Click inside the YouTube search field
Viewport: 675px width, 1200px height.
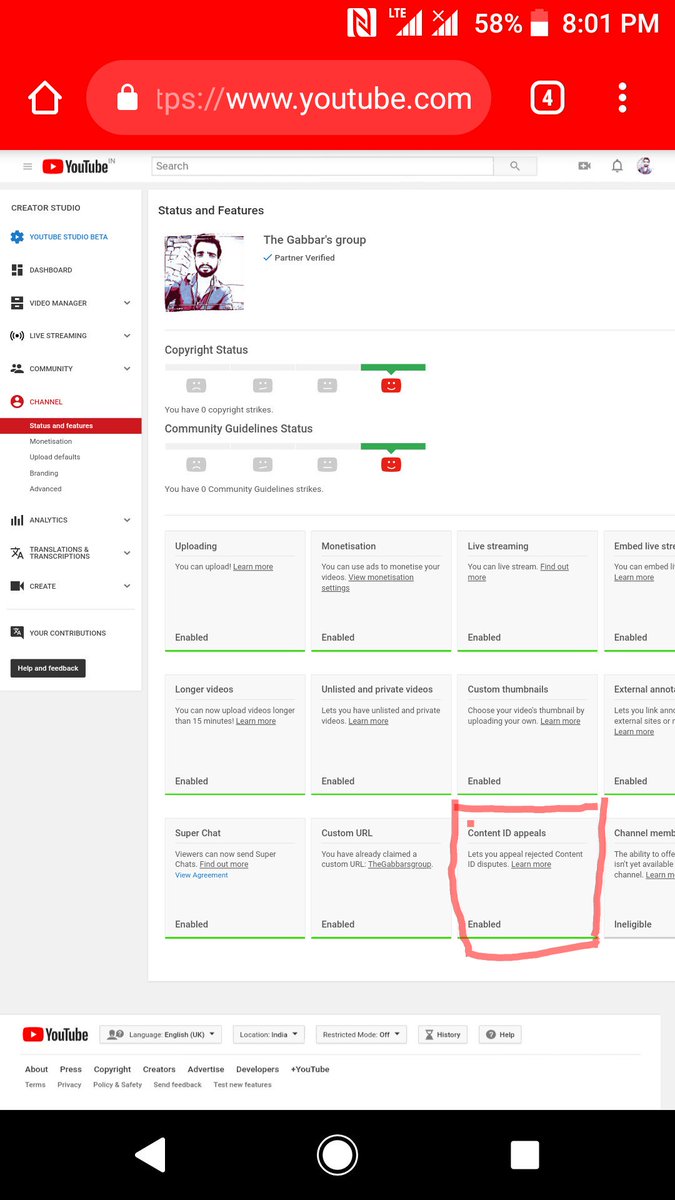point(322,166)
